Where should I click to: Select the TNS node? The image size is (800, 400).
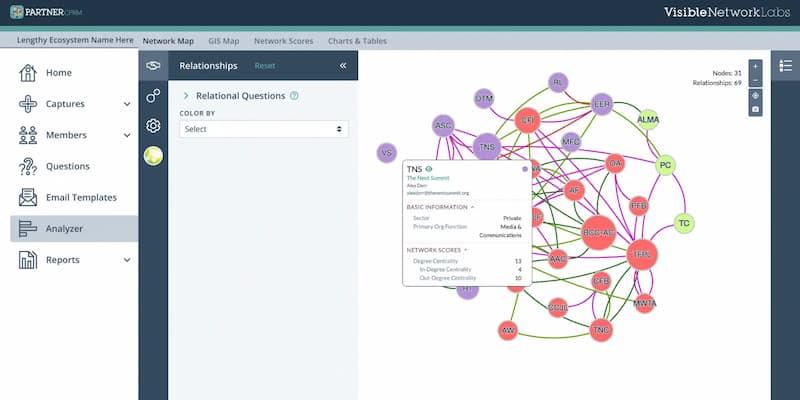(x=487, y=147)
